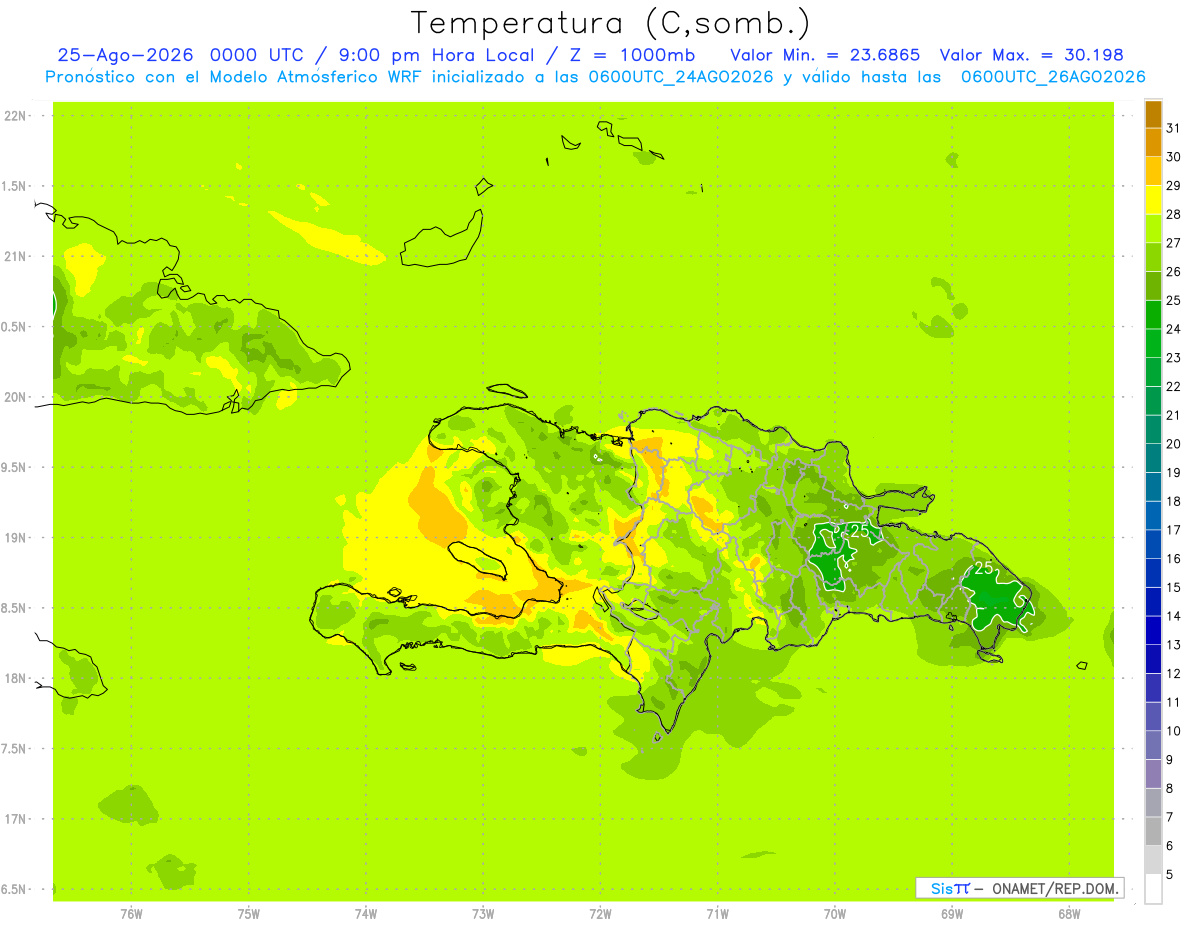Image resolution: width=1200 pixels, height=927 pixels.
Task: Click the "22N" latitude label
Action: [x=17, y=116]
